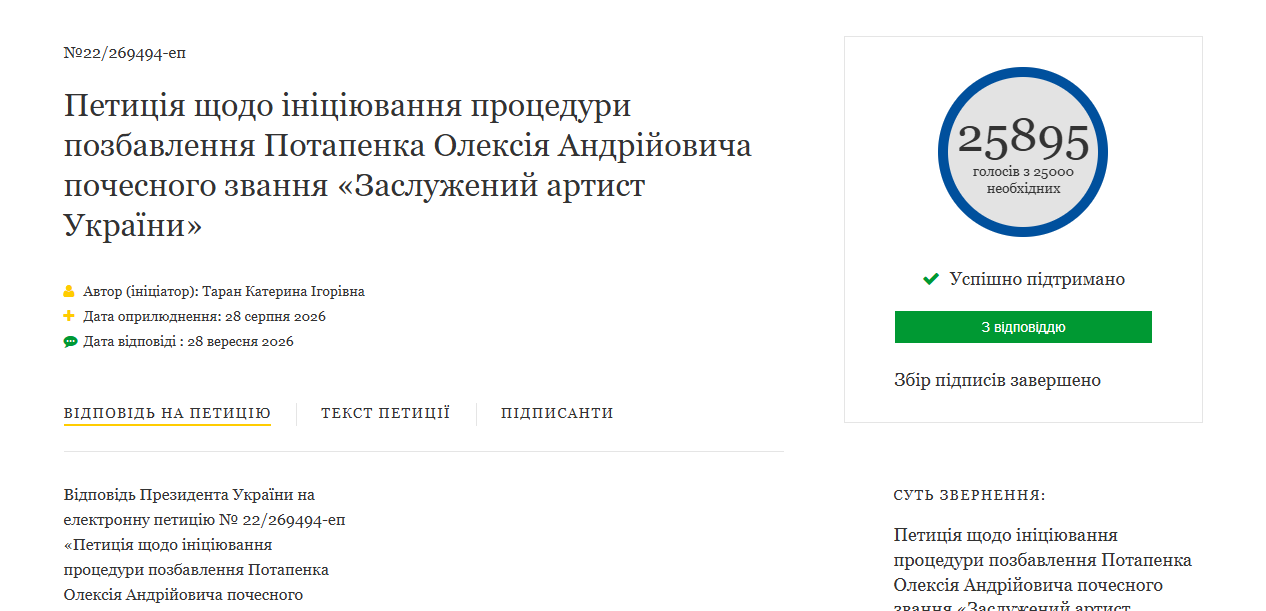Click the yellow plus publication date icon

coord(69,316)
